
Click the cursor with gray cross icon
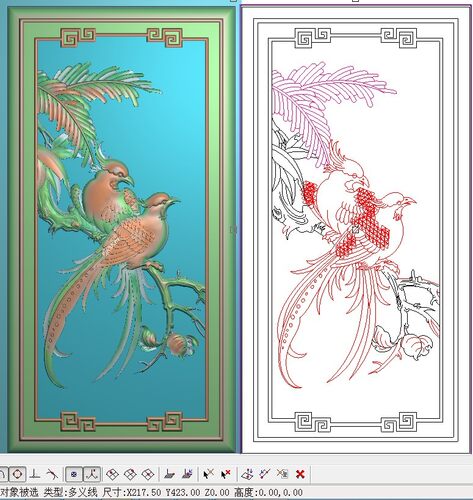pos(208,474)
